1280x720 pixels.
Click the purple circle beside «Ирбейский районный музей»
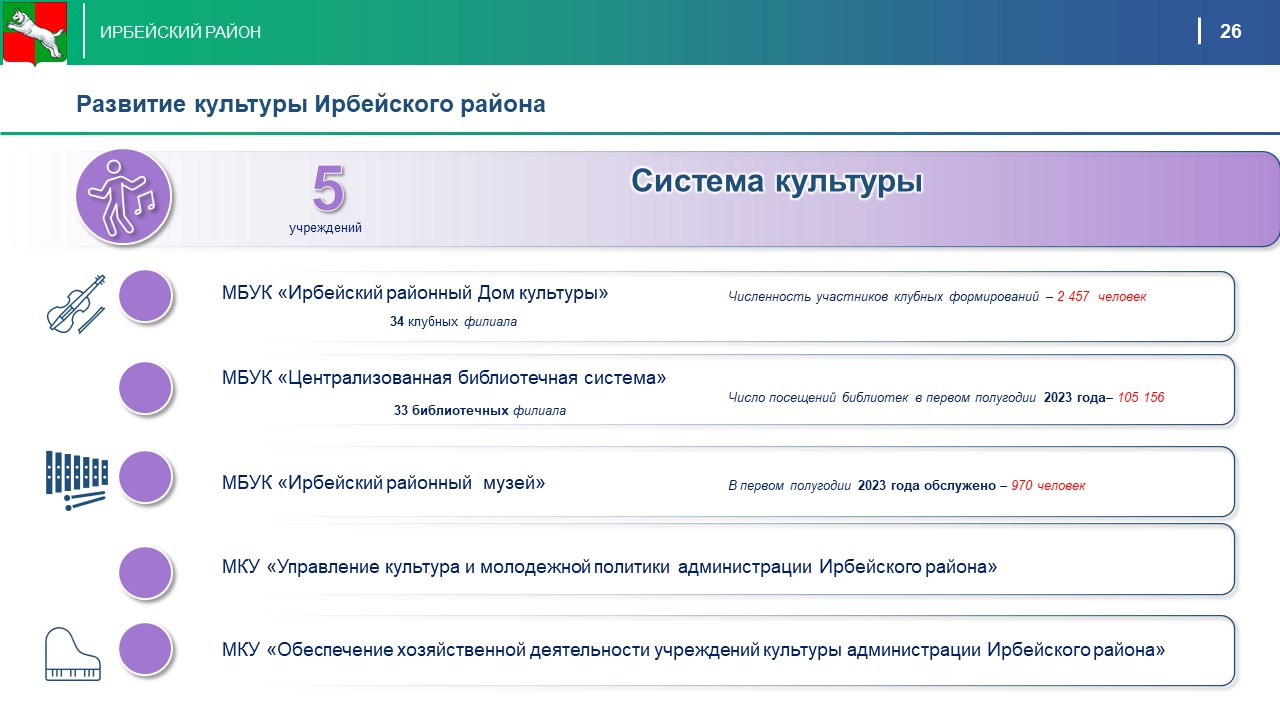point(146,477)
